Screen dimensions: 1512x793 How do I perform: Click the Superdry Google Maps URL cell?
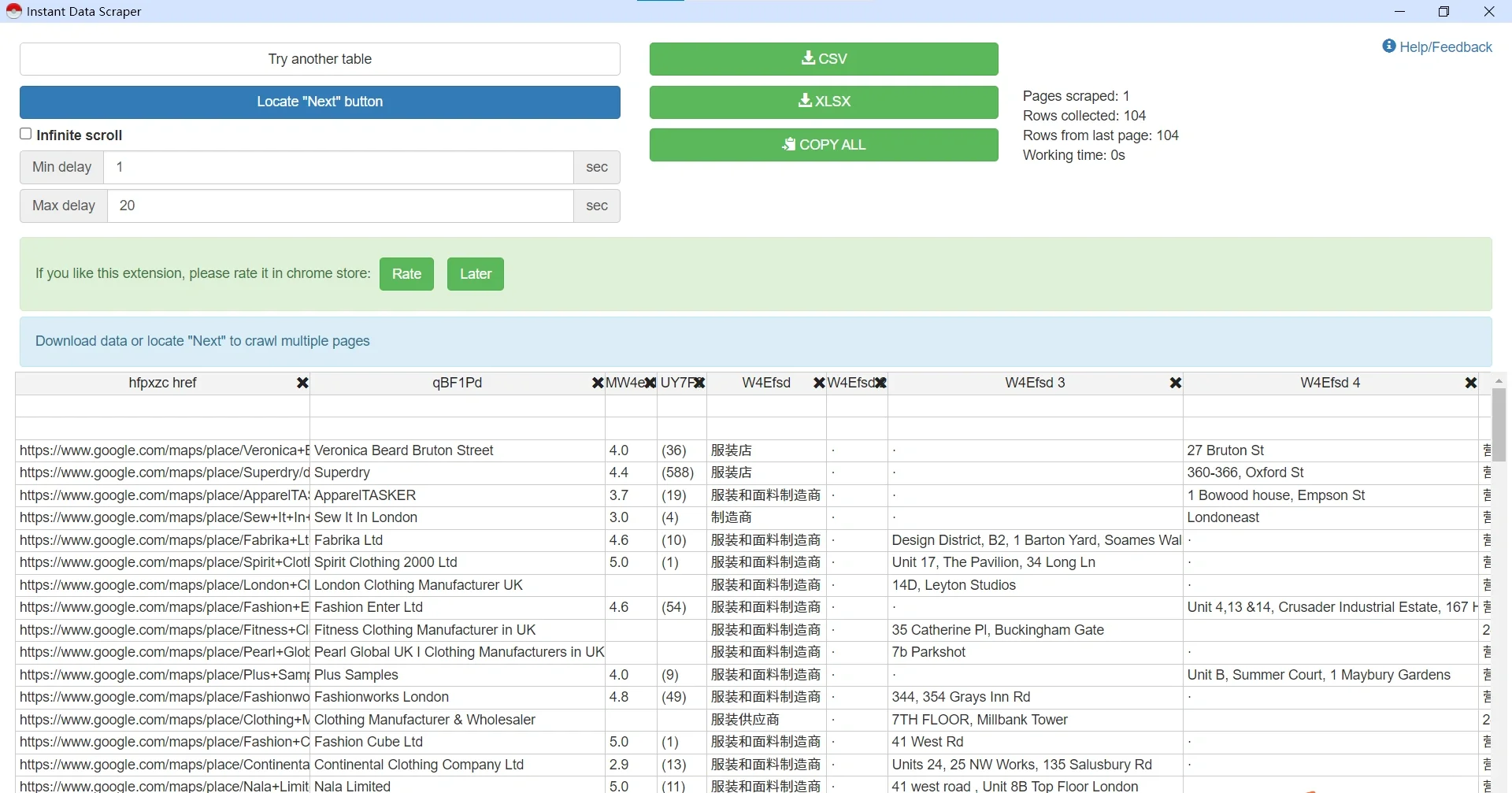click(x=163, y=472)
